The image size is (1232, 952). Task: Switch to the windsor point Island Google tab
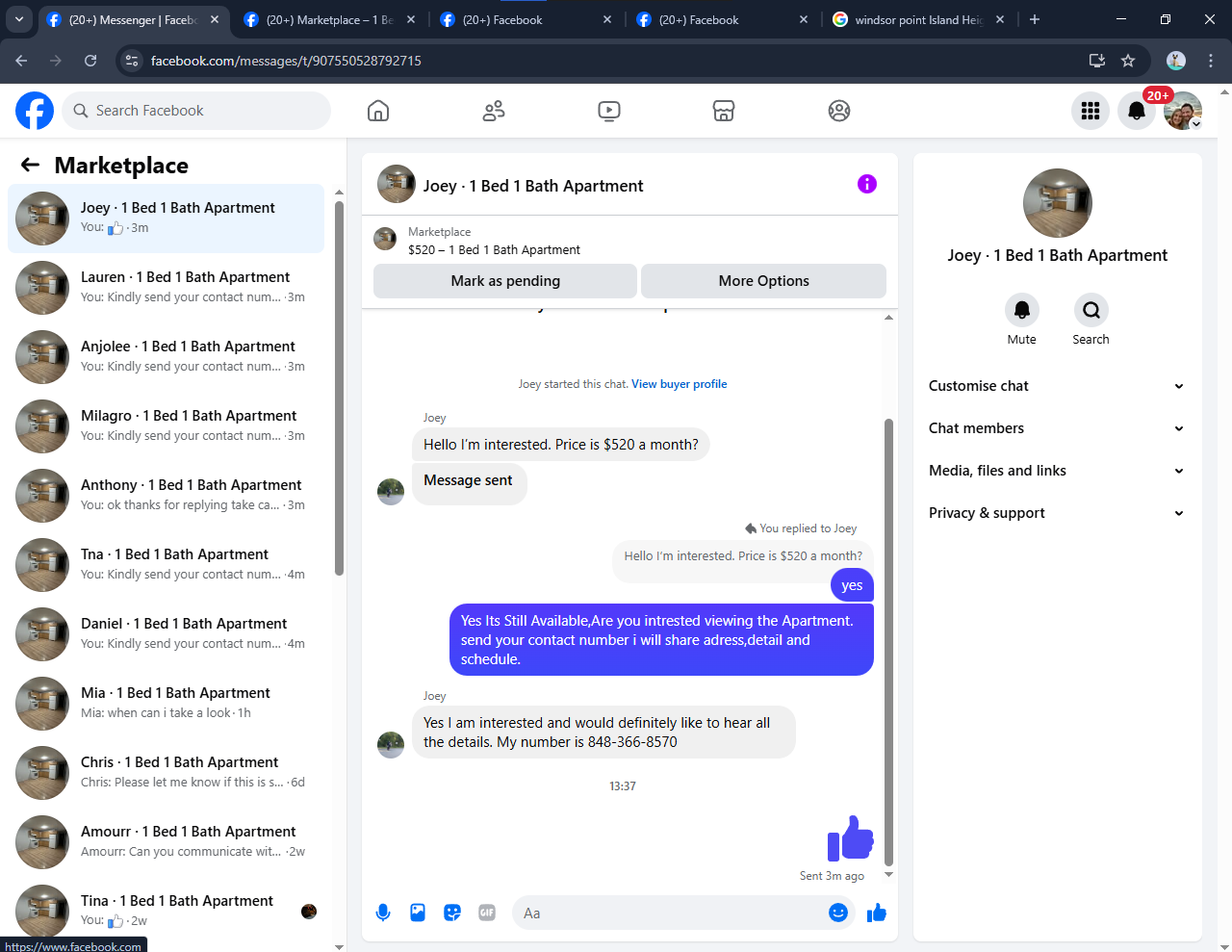(917, 19)
